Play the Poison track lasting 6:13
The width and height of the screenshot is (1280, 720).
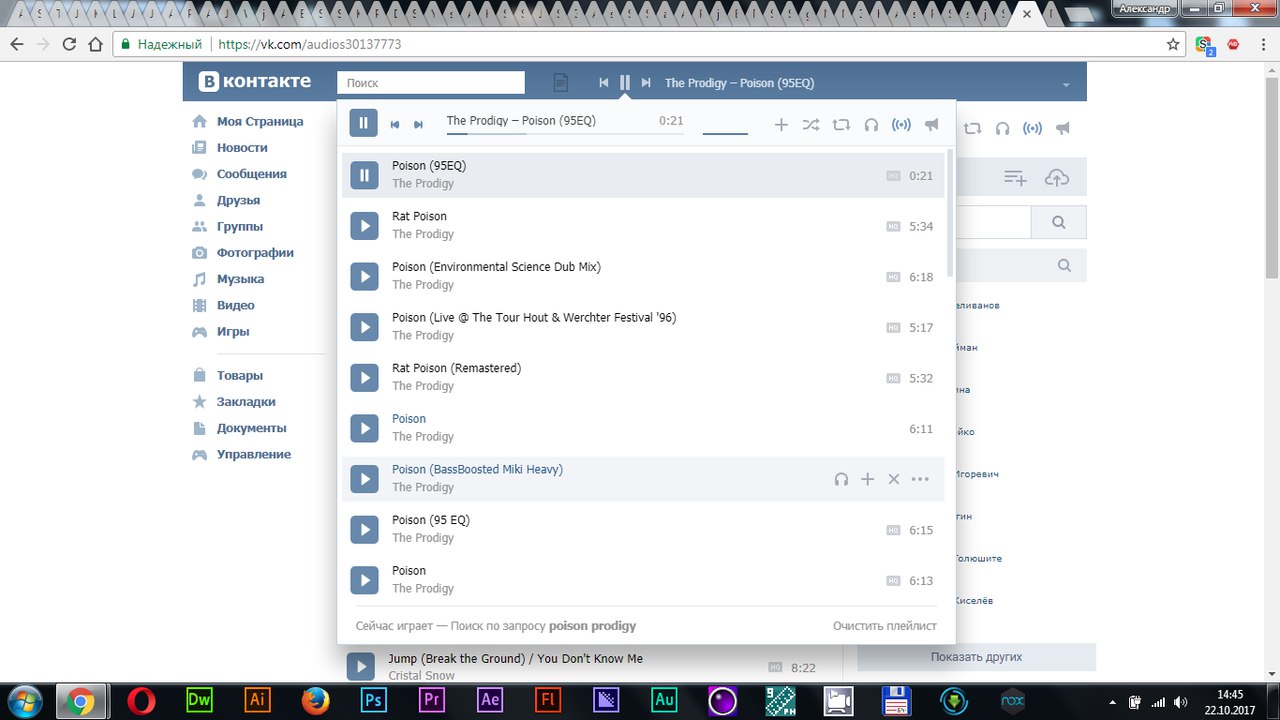tap(364, 581)
